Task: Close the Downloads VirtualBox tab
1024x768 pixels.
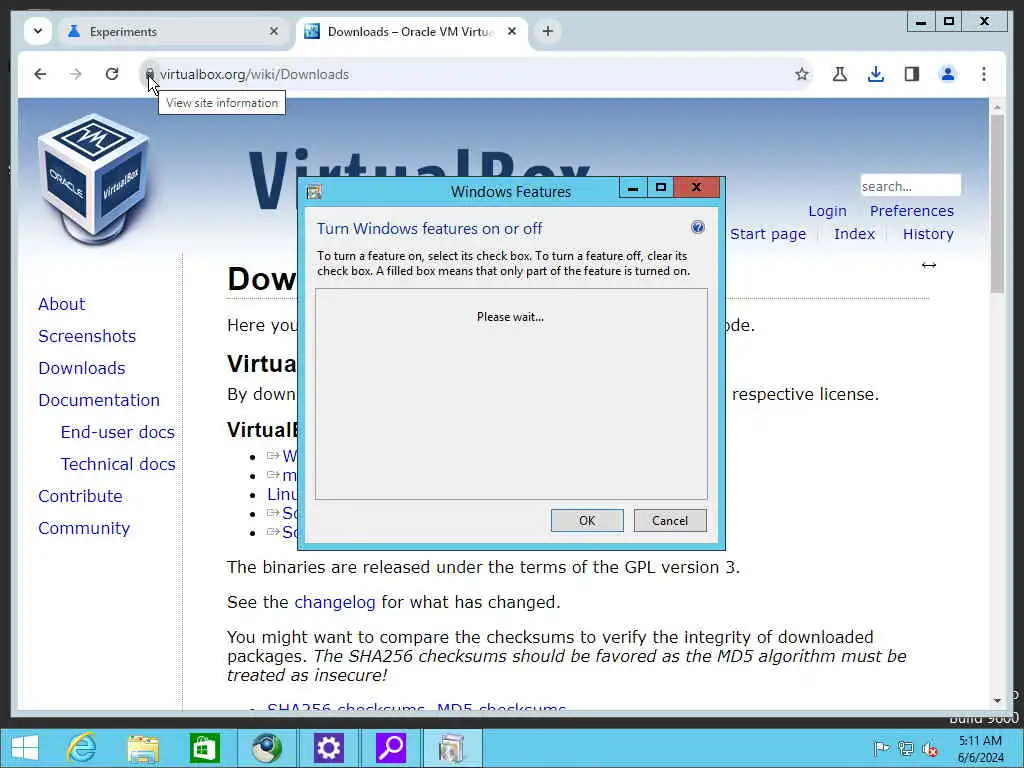Action: [512, 31]
